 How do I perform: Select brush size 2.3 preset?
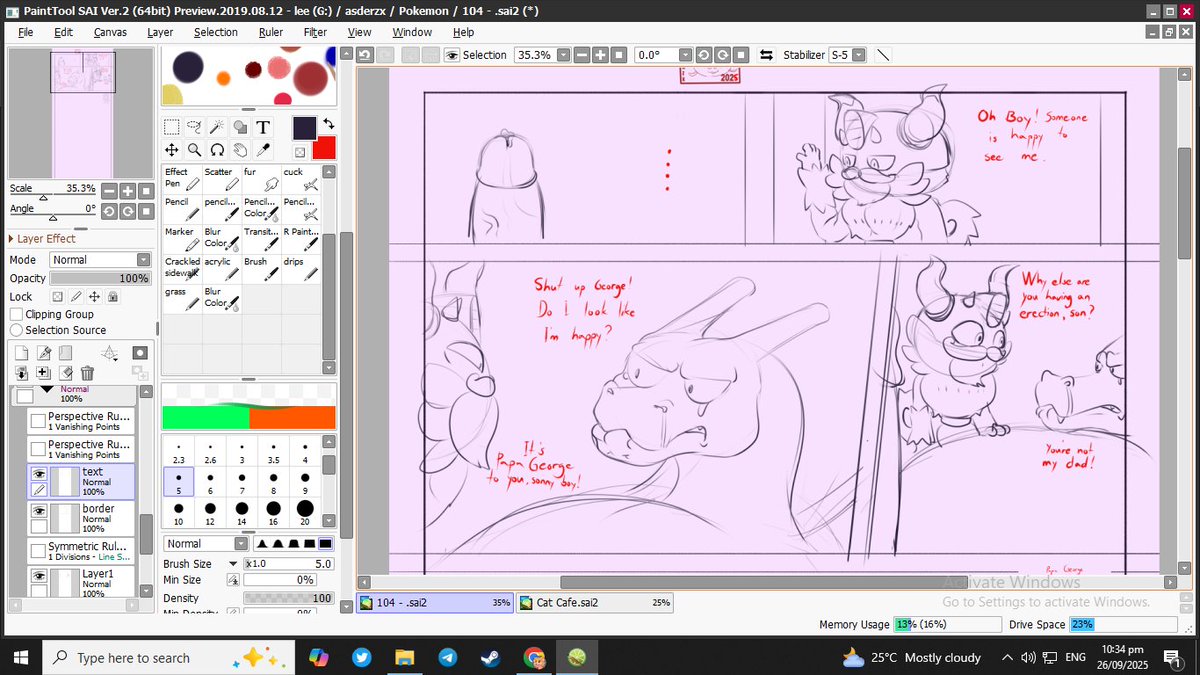point(179,452)
